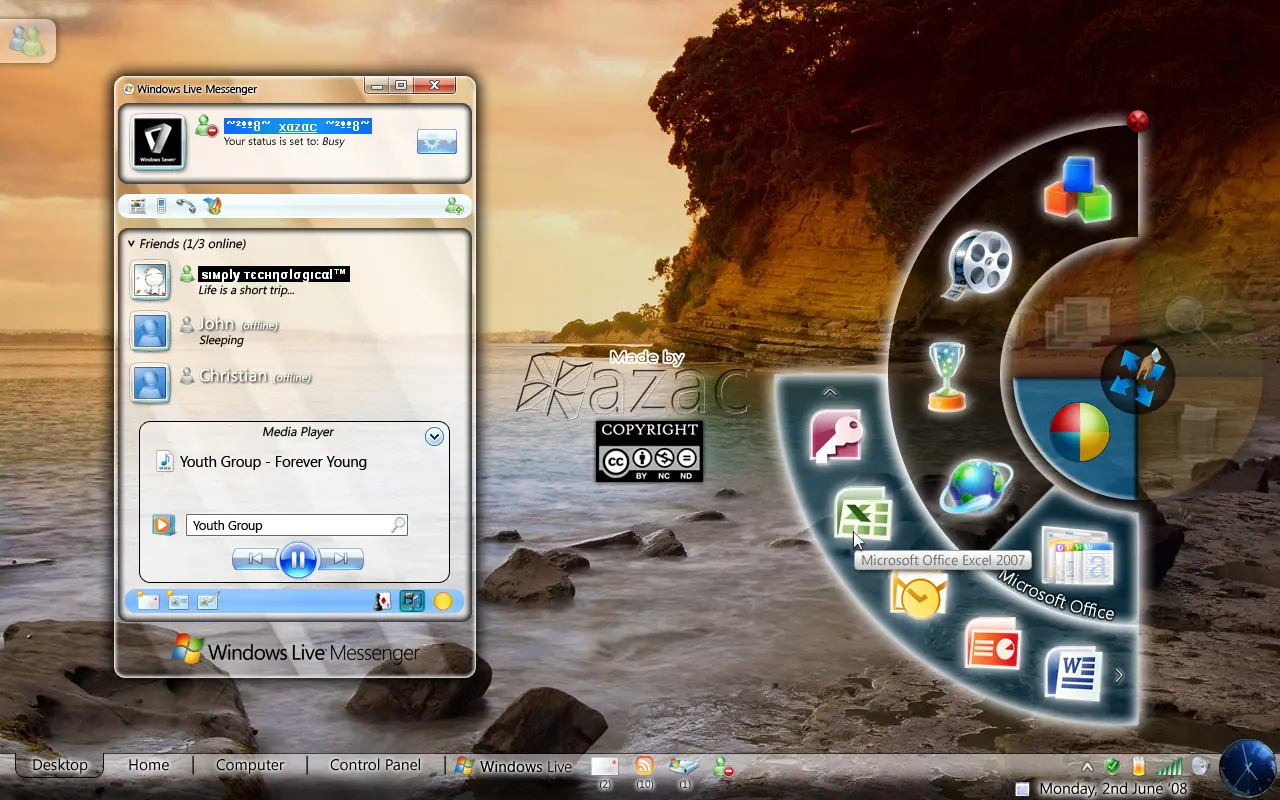Toggle your Busy status icon beside the avatar
1280x800 pixels.
pos(207,126)
